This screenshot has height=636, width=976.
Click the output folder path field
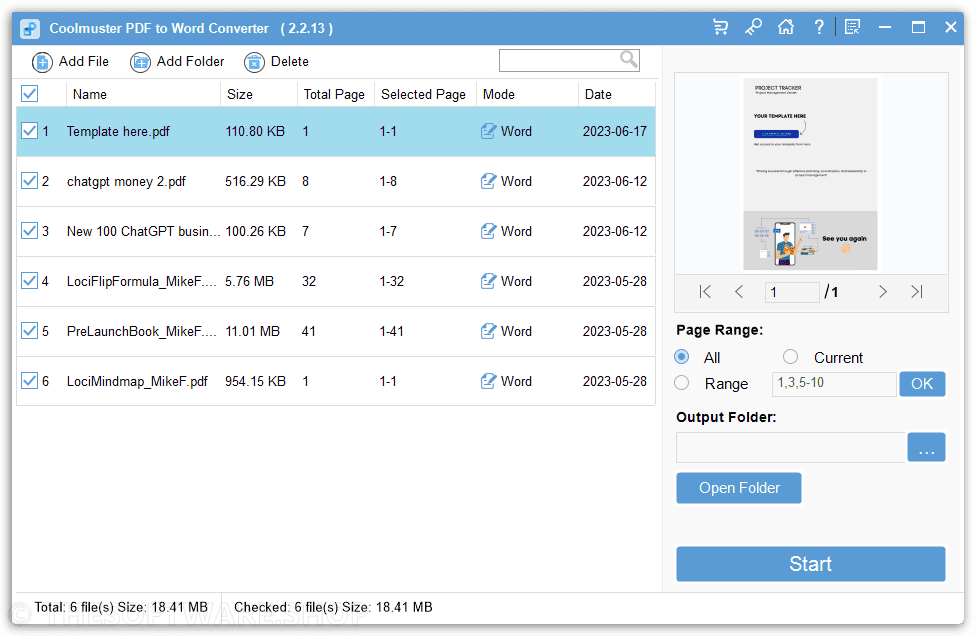click(791, 447)
